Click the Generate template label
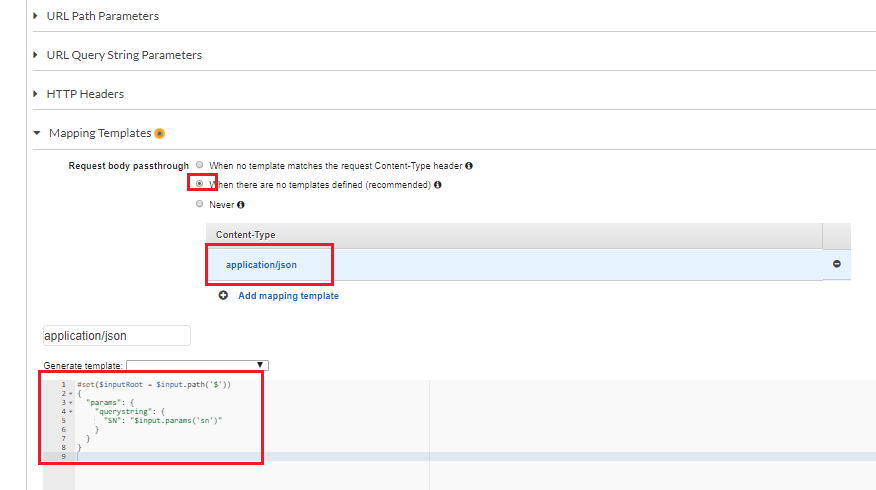This screenshot has width=876, height=490. (x=83, y=366)
